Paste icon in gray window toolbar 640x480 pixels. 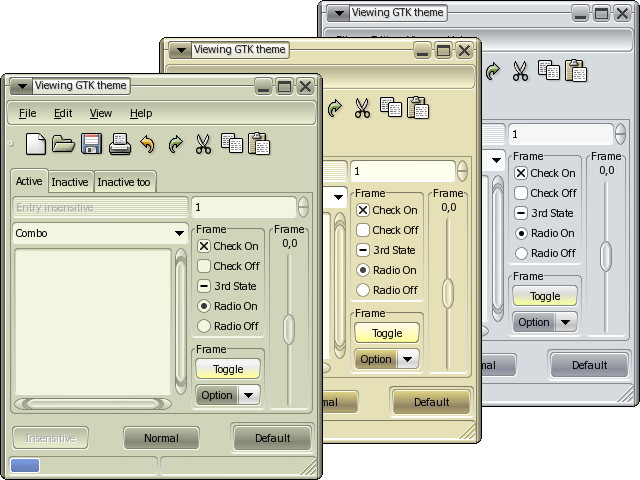pyautogui.click(x=576, y=70)
